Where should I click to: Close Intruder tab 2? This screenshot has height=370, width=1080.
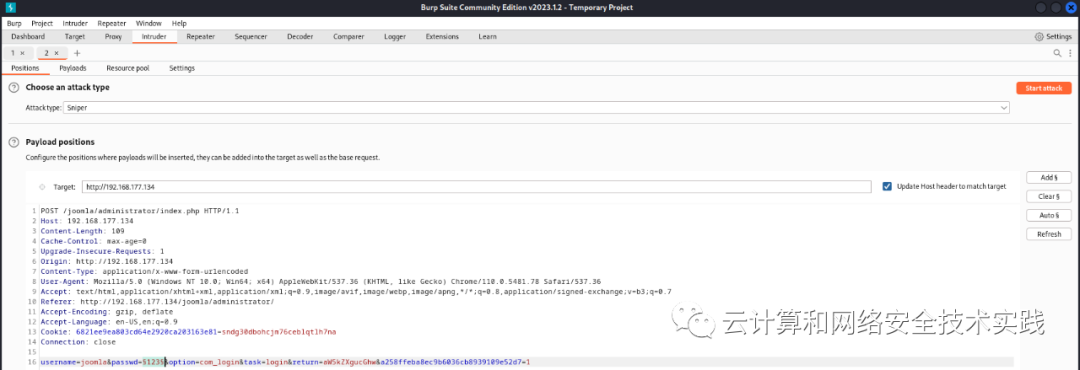click(x=57, y=53)
